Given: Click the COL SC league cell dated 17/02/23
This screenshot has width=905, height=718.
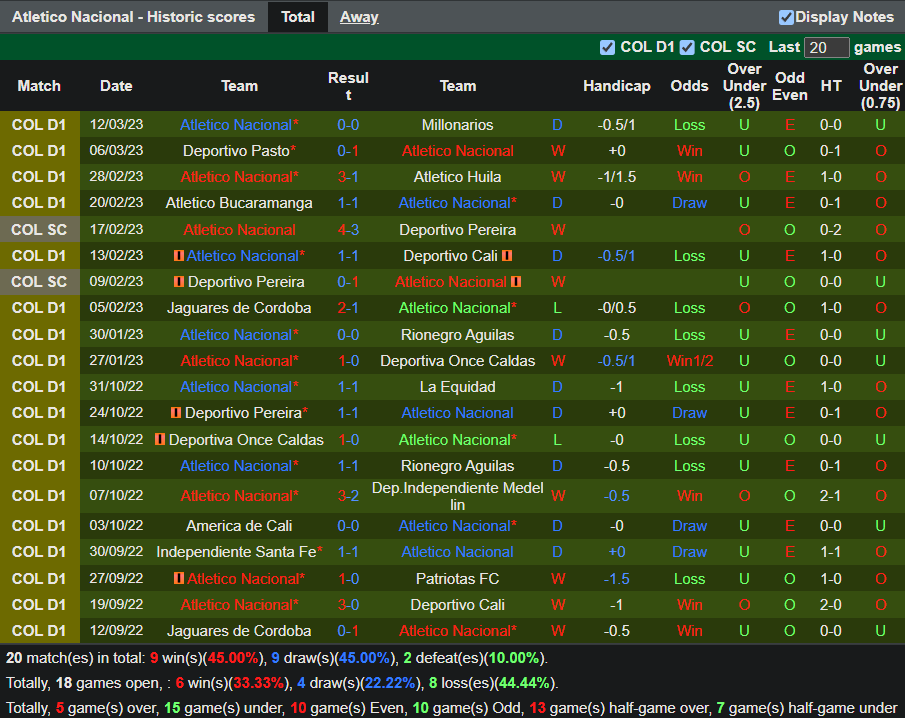Looking at the screenshot, I should click(39, 230).
